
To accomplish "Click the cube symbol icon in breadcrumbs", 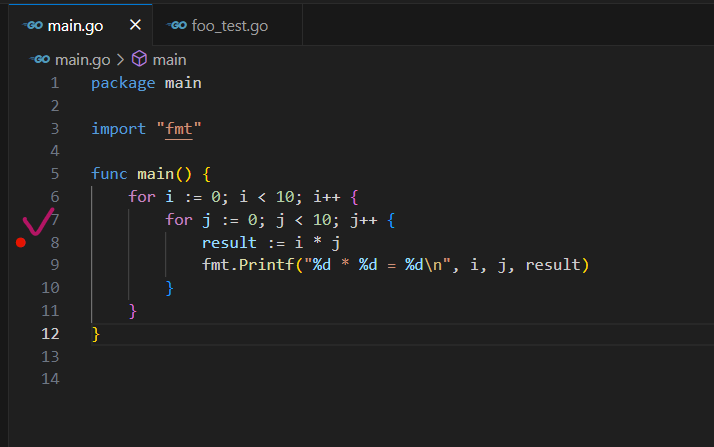I will [139, 60].
